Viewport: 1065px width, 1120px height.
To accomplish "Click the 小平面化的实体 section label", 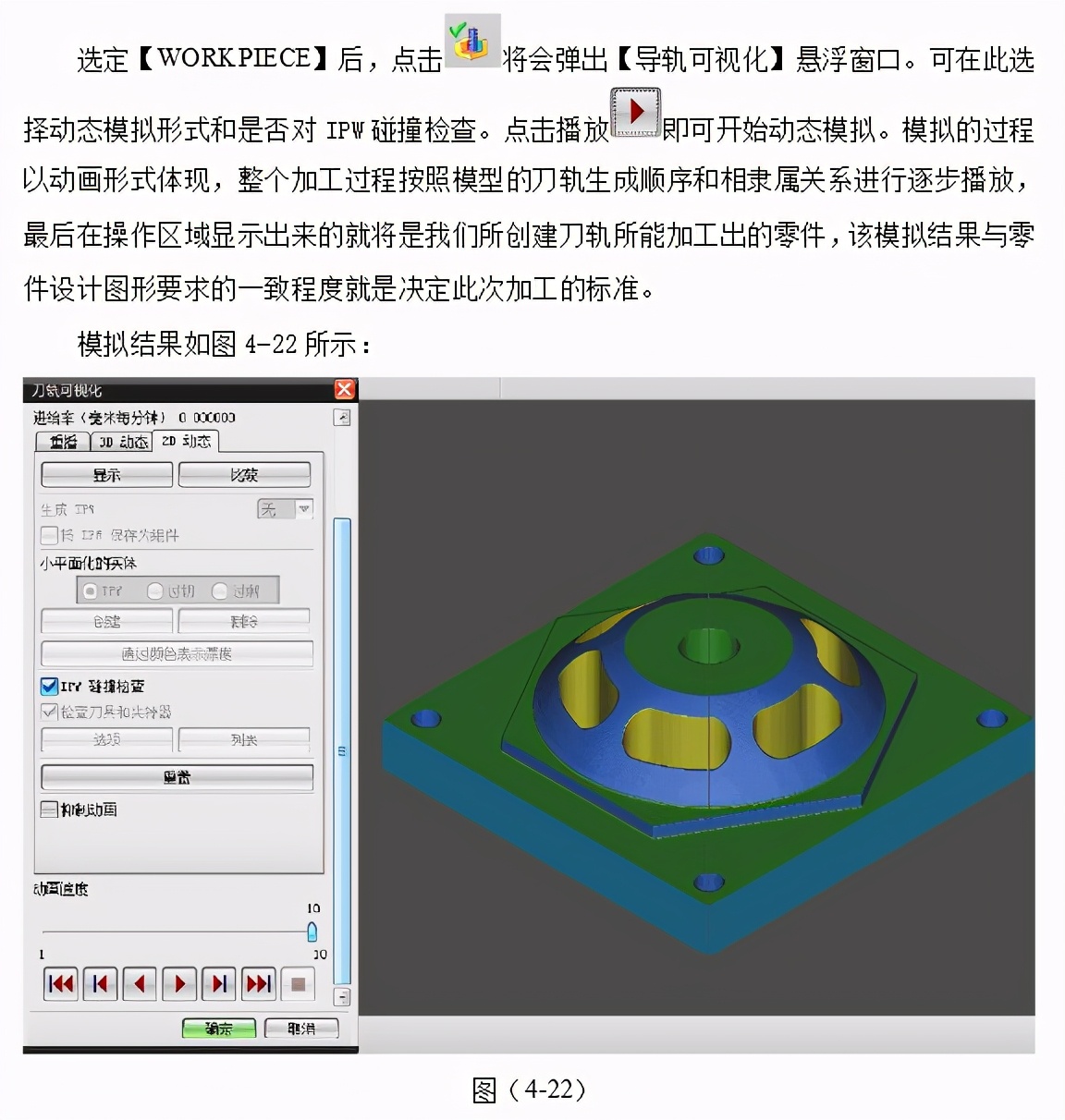I will point(88,563).
